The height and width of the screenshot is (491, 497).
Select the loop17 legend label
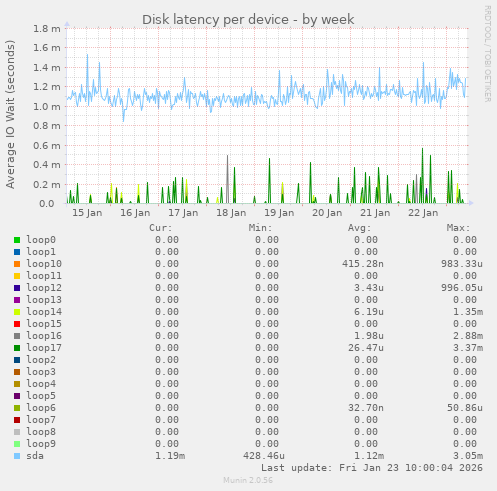click(x=44, y=348)
